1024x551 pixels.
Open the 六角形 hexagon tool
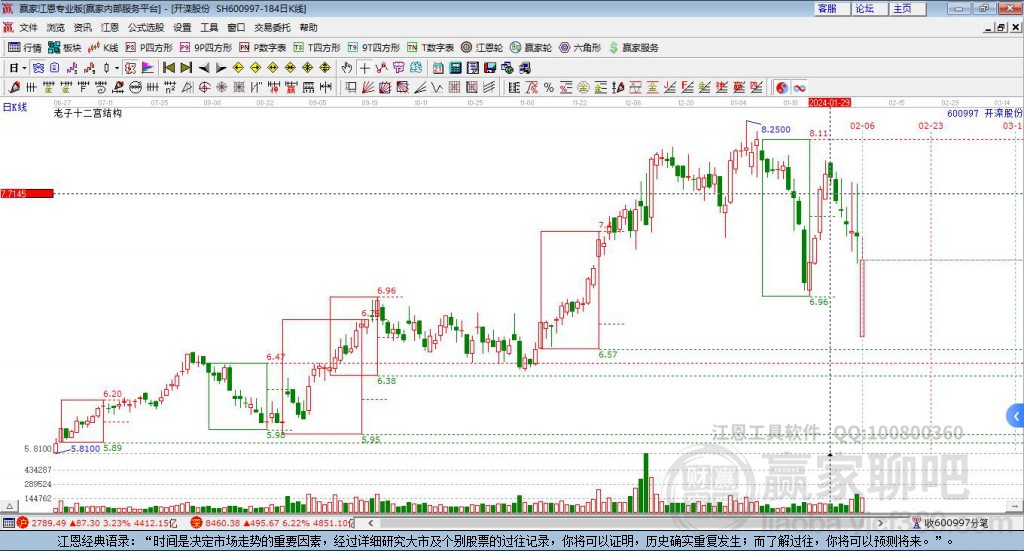point(580,48)
